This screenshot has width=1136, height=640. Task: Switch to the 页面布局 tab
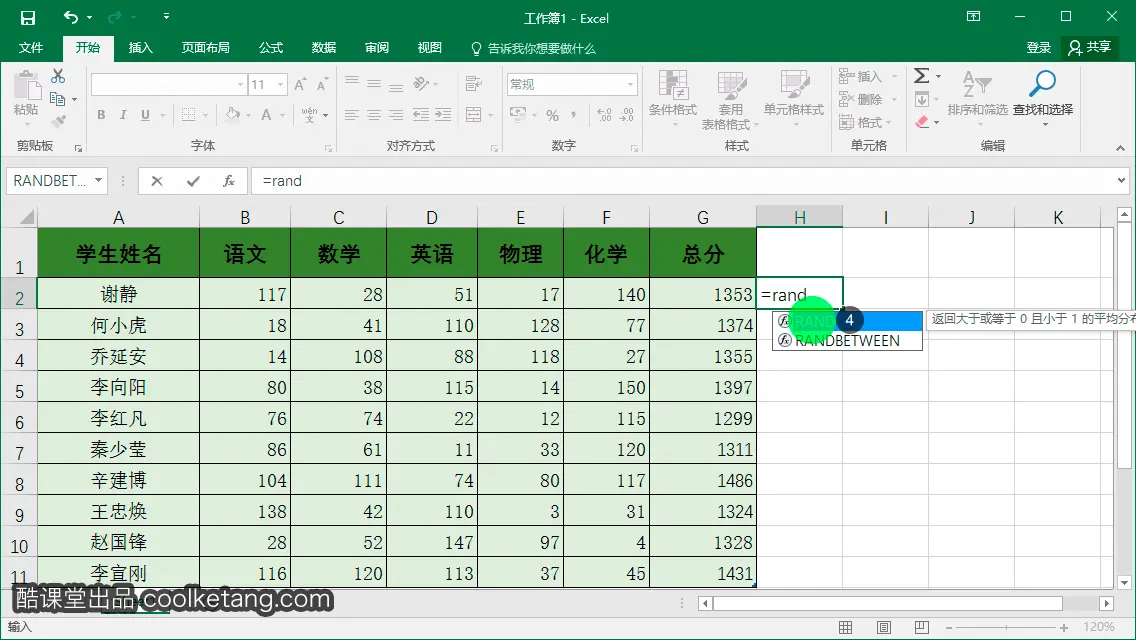[x=206, y=48]
